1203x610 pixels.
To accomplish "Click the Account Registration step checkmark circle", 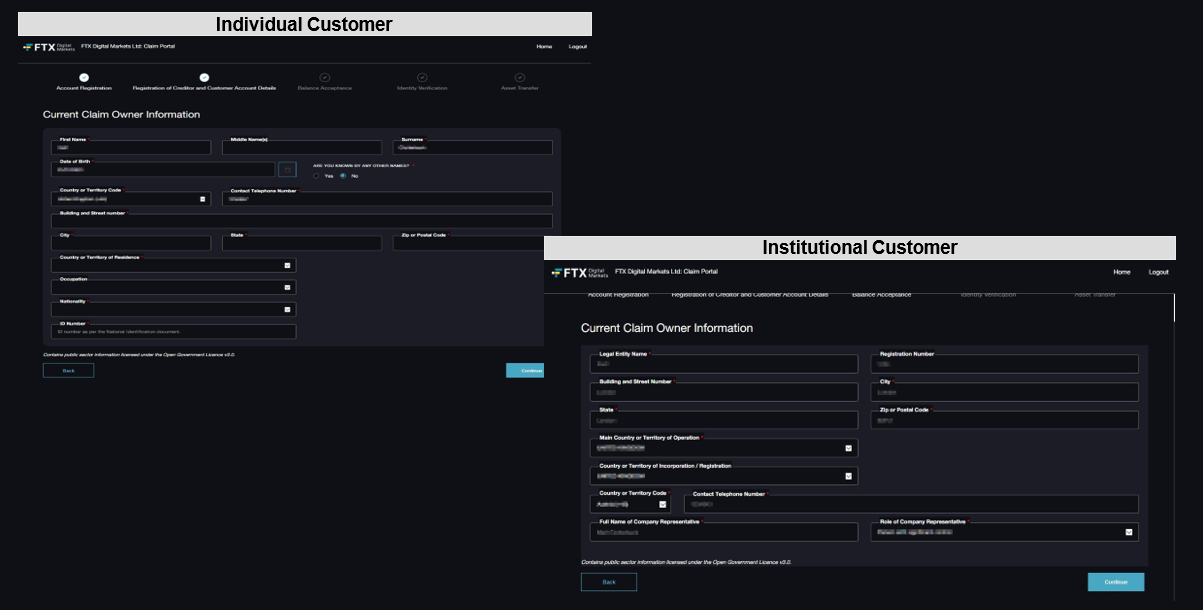I will pyautogui.click(x=84, y=77).
